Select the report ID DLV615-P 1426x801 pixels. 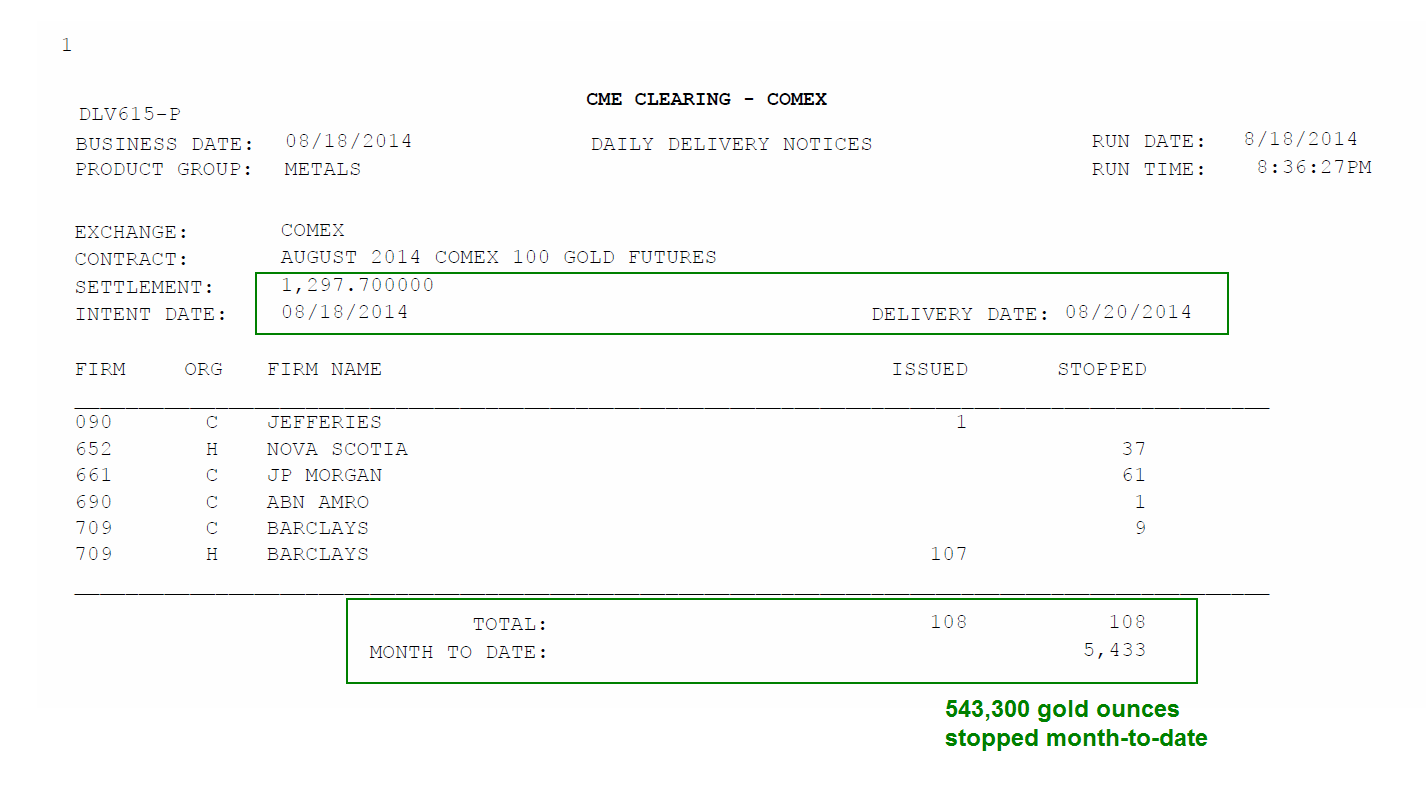(x=129, y=114)
